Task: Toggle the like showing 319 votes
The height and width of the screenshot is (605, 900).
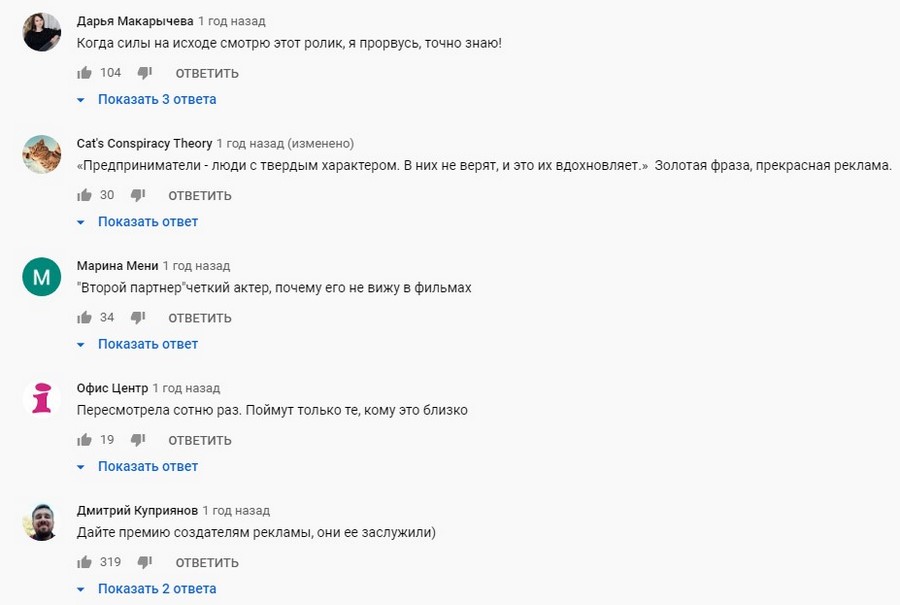Action: pos(84,562)
